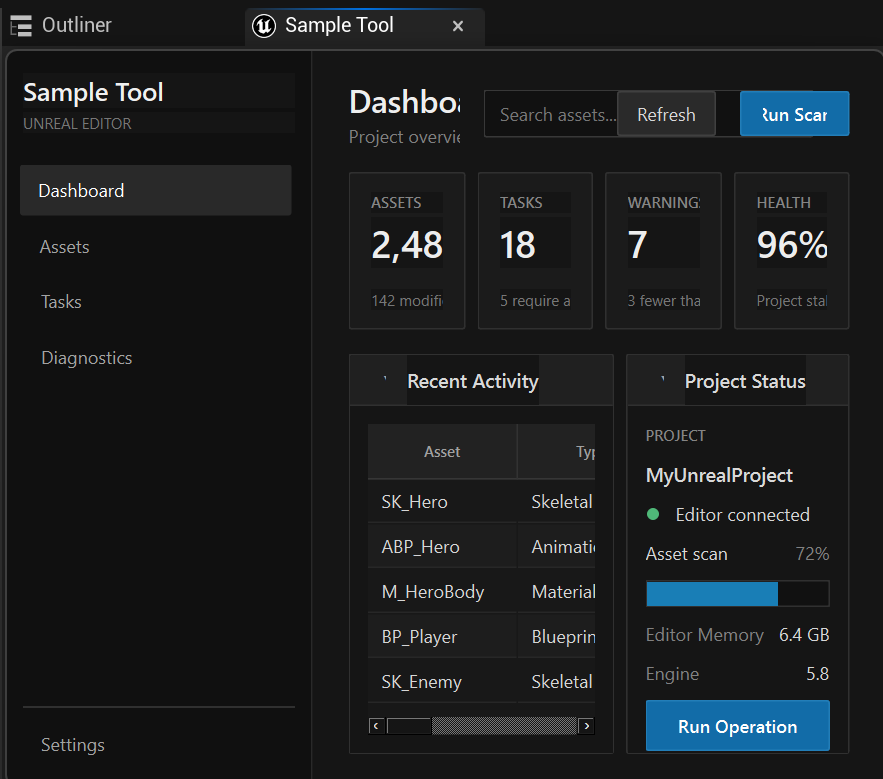Click the blue Run Scan button

[x=795, y=114]
